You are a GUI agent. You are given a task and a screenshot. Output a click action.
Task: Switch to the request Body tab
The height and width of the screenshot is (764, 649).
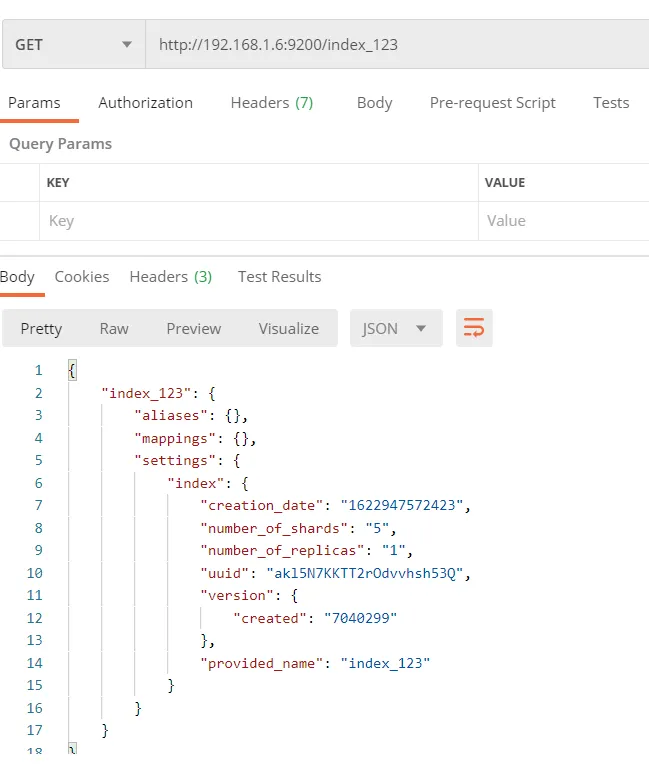click(x=374, y=102)
